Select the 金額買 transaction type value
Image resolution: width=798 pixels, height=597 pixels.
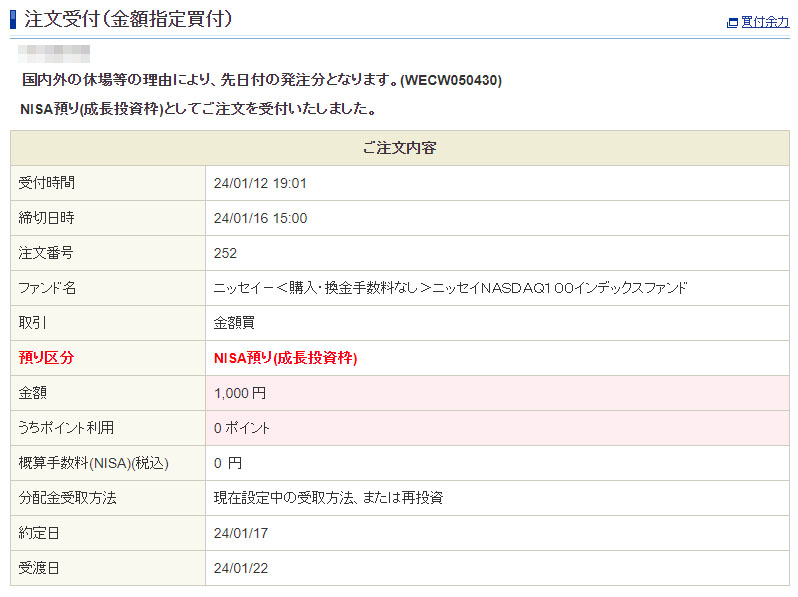point(235,323)
